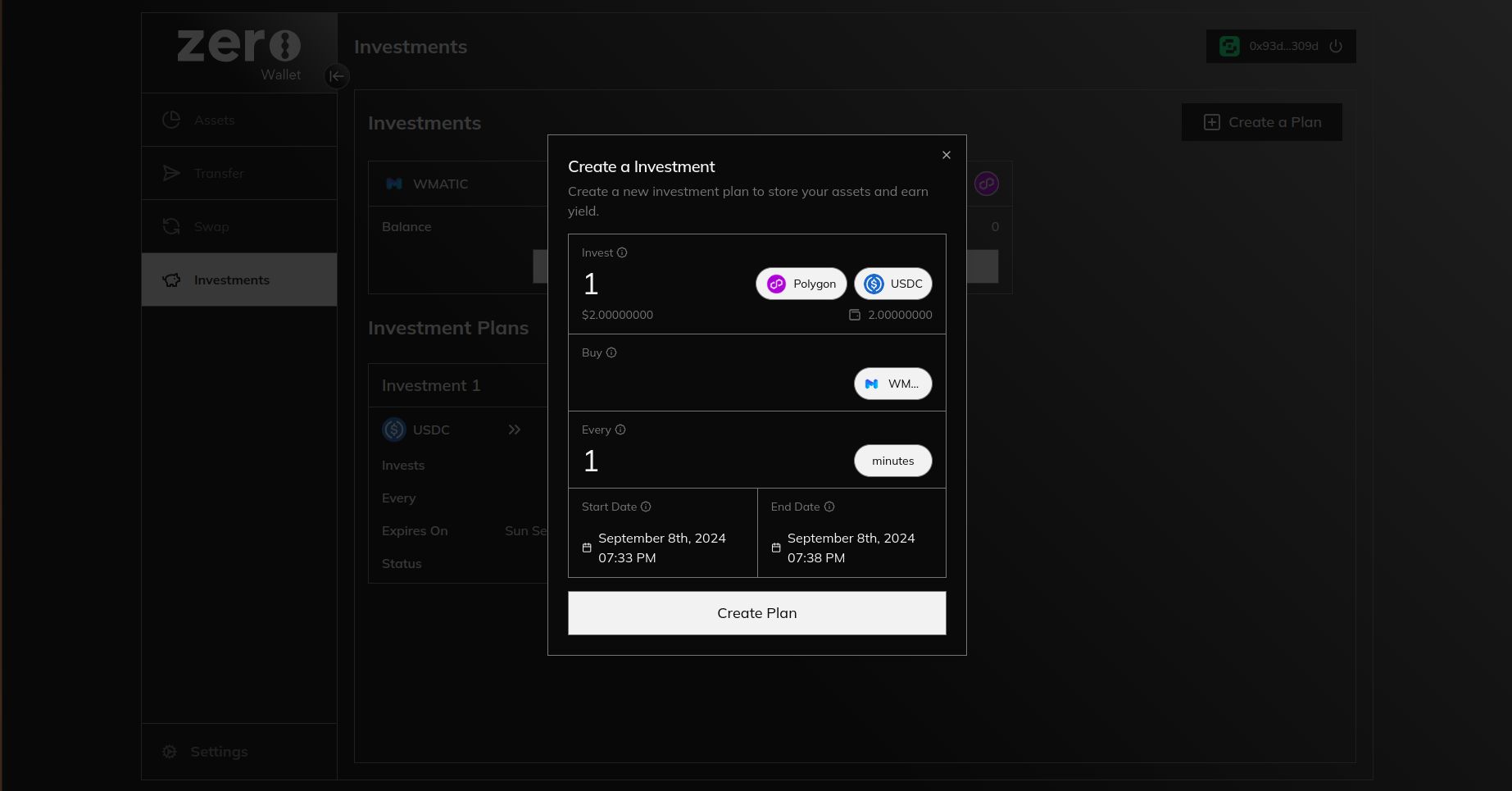The image size is (1512, 791).
Task: Click the End Date info icon
Action: tap(829, 507)
